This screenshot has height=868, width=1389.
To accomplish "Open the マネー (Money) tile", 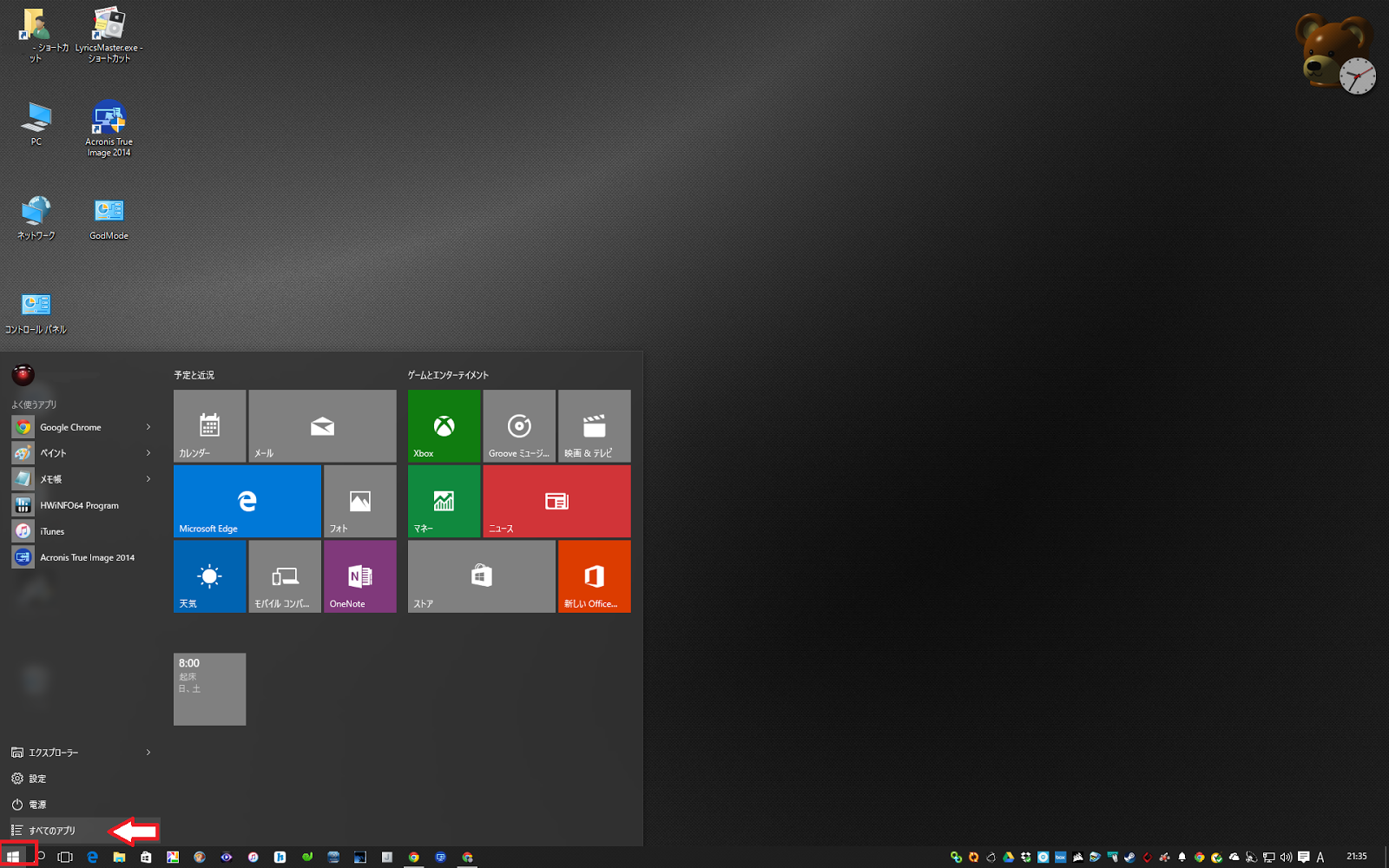I will click(444, 501).
